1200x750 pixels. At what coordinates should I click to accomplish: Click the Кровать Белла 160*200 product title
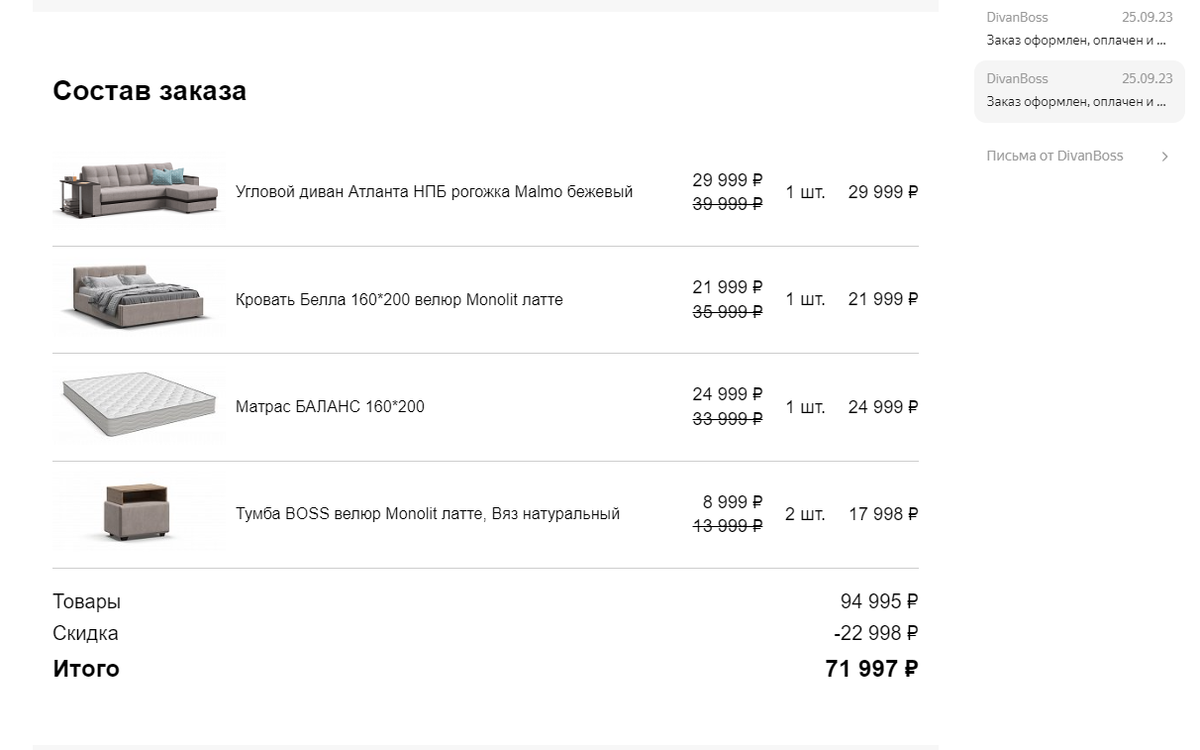(399, 299)
